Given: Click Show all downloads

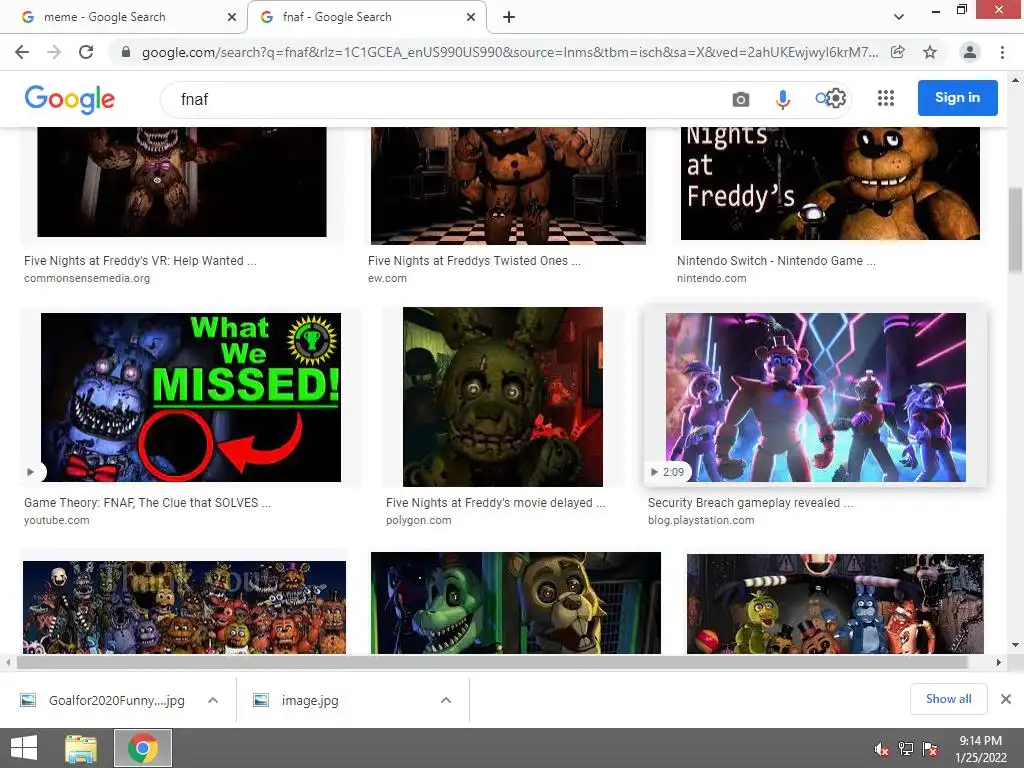Looking at the screenshot, I should (x=948, y=699).
